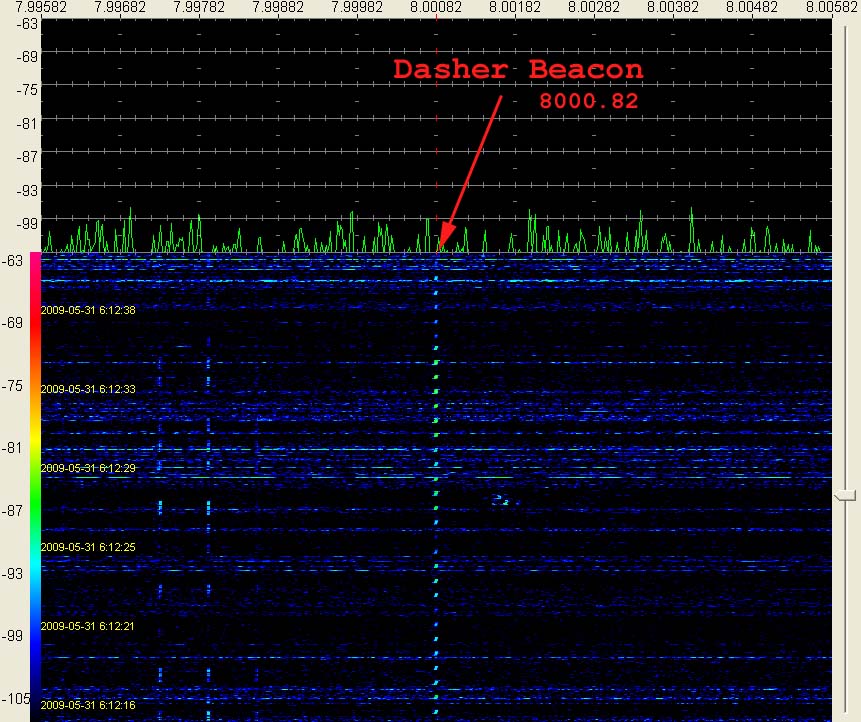Click frequency label 7.99982
Image resolution: width=861 pixels, height=722 pixels.
click(357, 7)
